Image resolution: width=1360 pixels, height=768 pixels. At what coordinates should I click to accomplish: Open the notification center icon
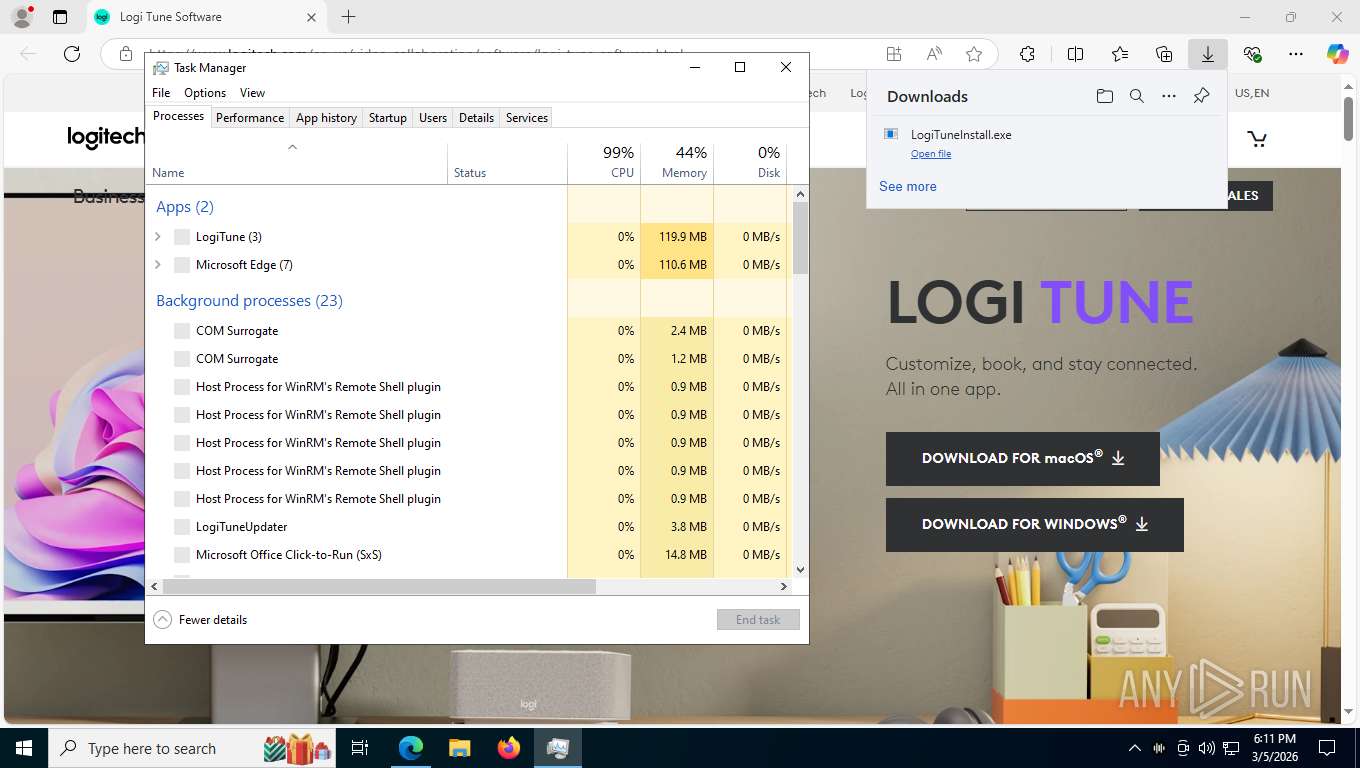pyautogui.click(x=1327, y=748)
